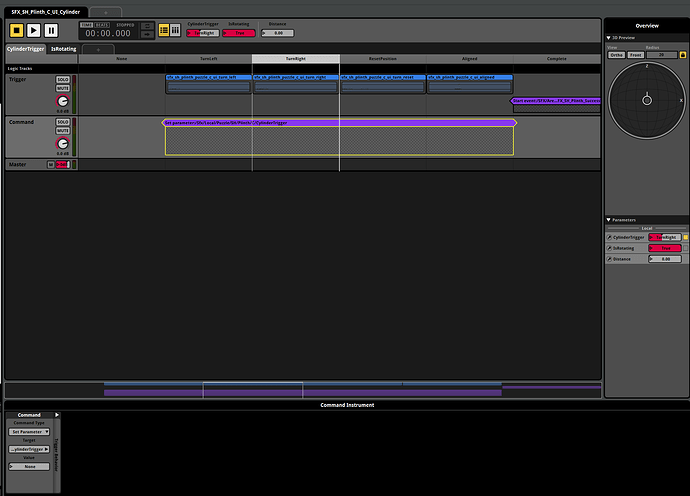Mute the Command track
Screen dimensions: 690x496
[x=62, y=131]
